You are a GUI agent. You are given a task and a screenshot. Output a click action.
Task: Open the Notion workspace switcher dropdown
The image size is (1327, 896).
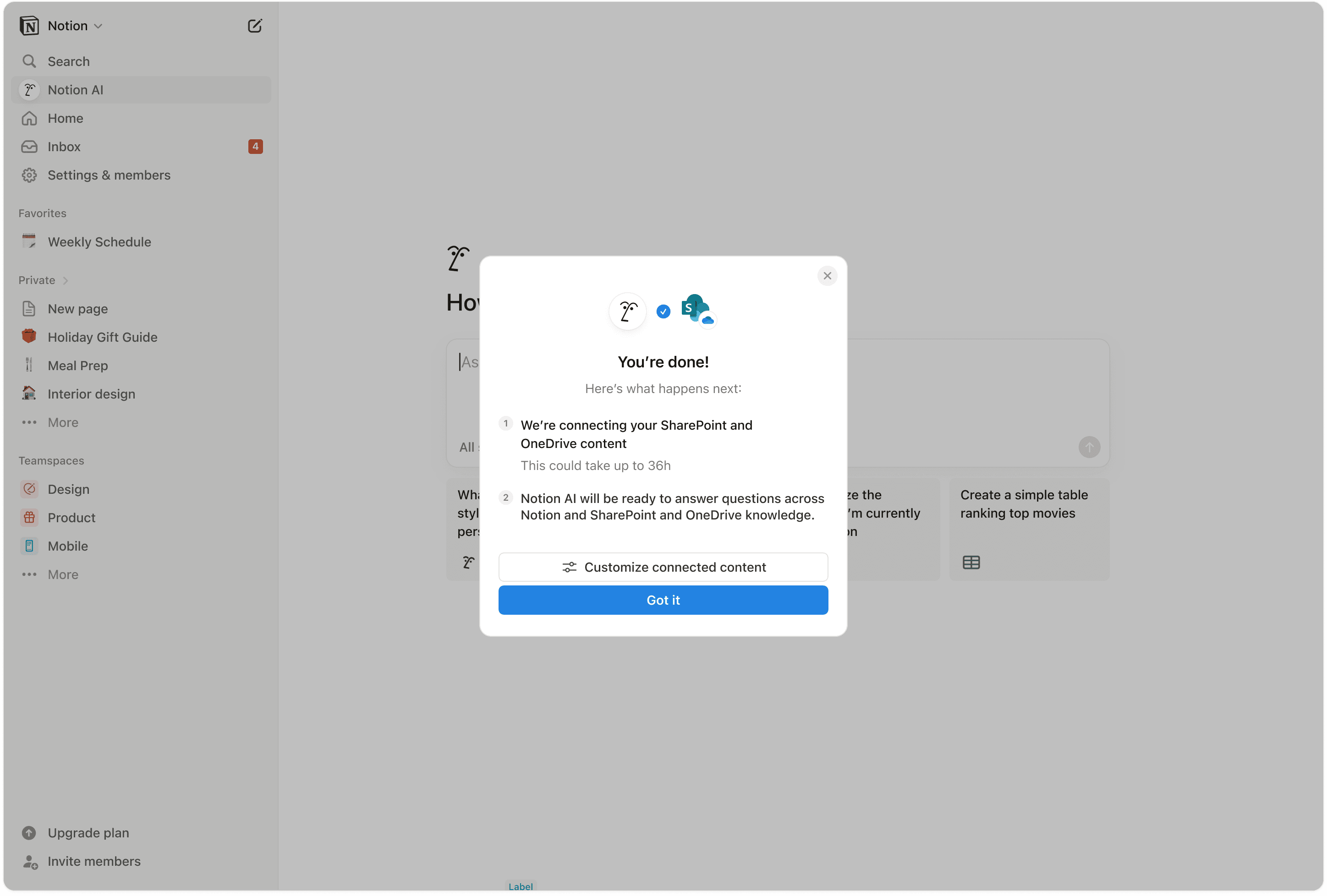[98, 26]
